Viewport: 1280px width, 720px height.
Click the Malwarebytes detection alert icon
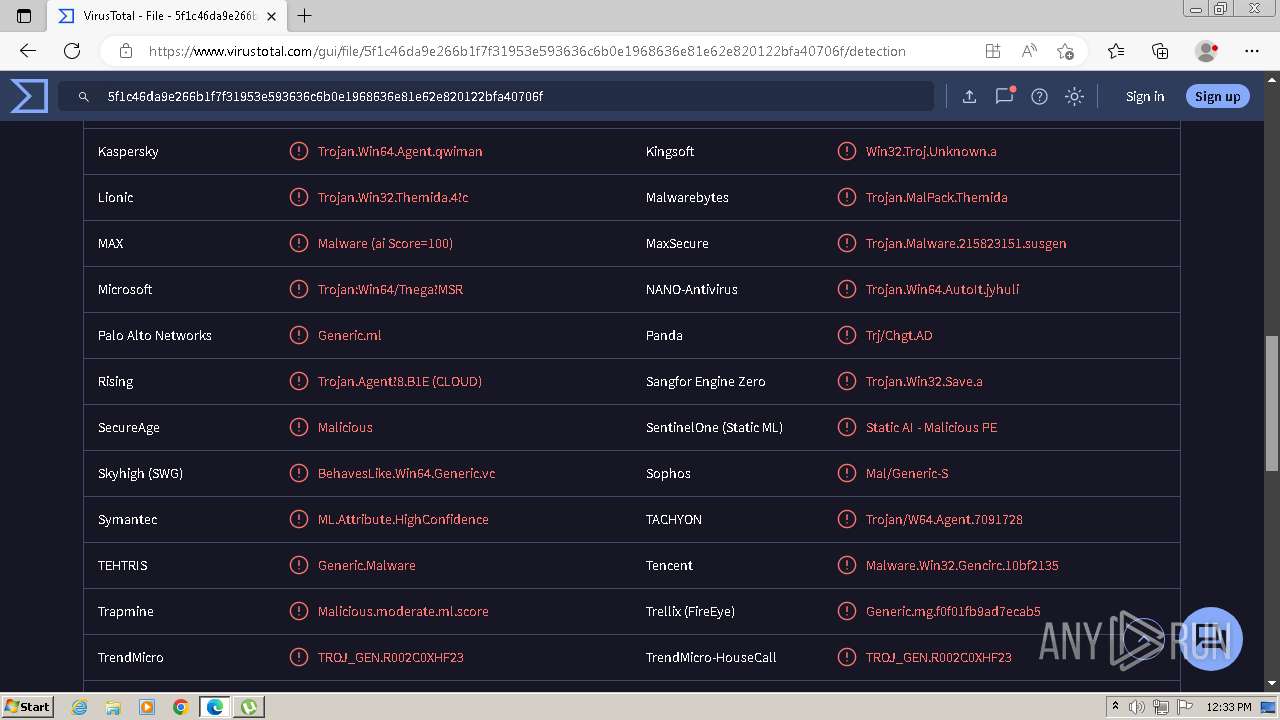[x=846, y=197]
